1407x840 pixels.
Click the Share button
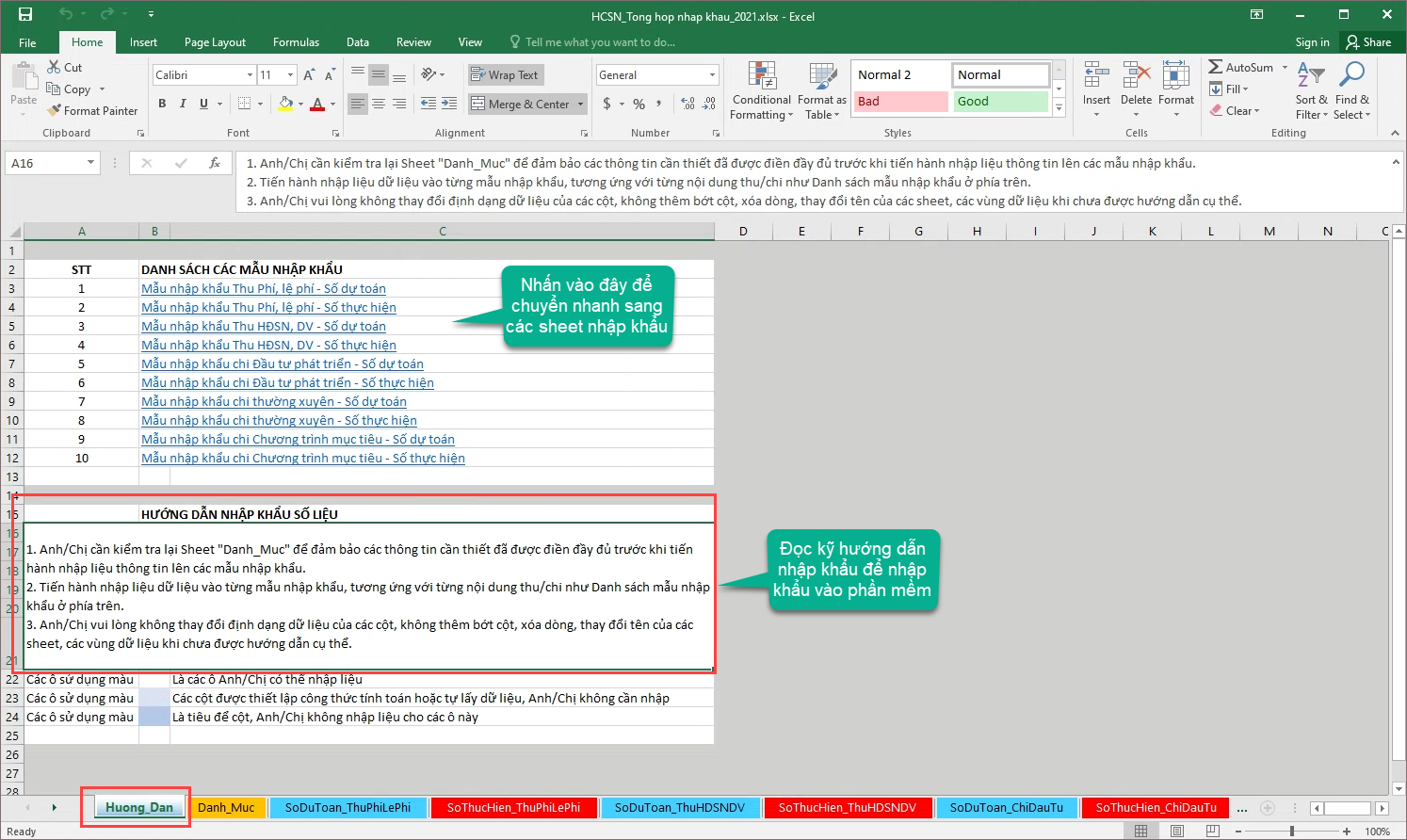coord(1368,42)
